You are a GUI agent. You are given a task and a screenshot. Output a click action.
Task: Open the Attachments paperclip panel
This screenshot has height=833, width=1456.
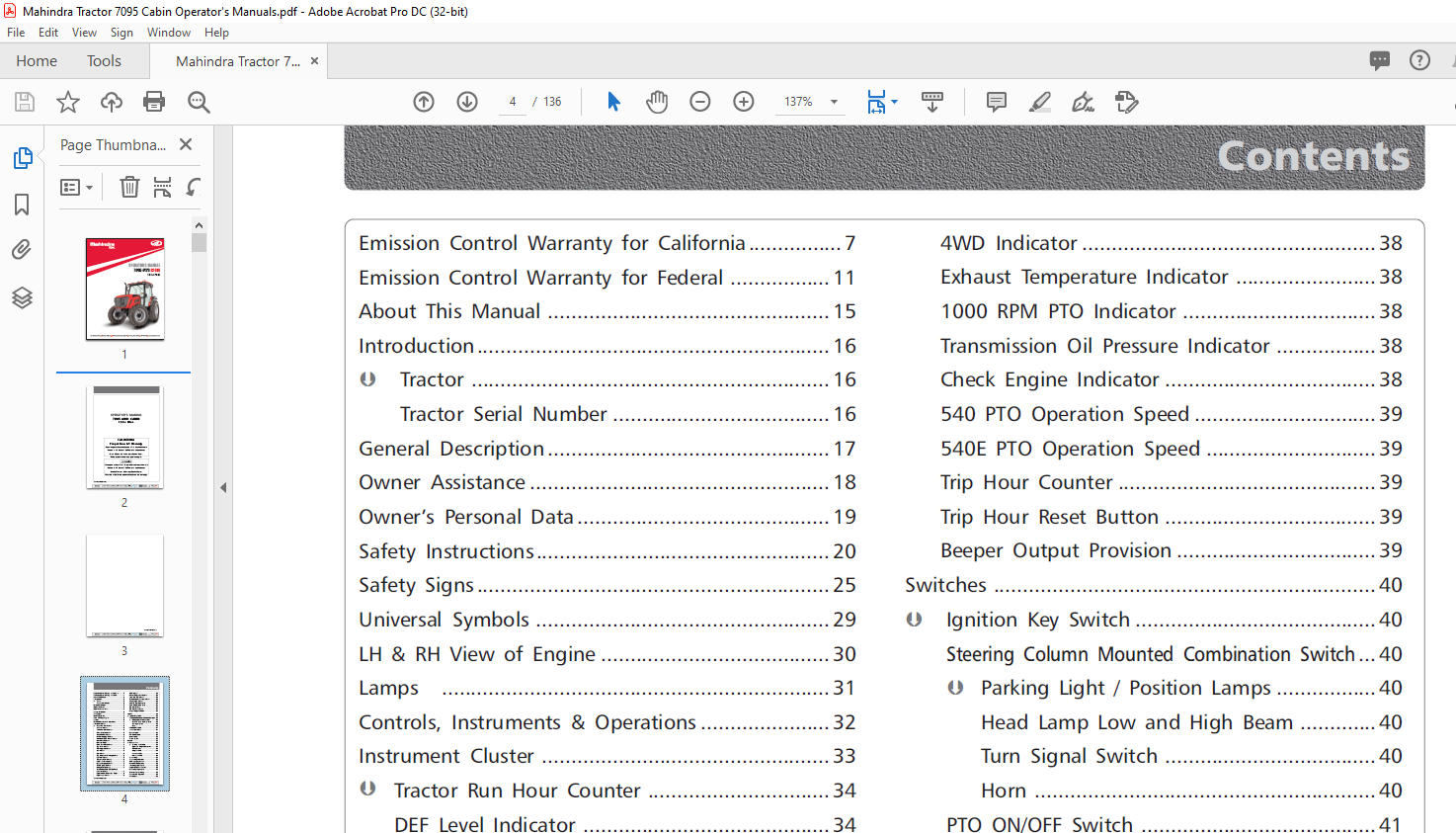(x=22, y=249)
